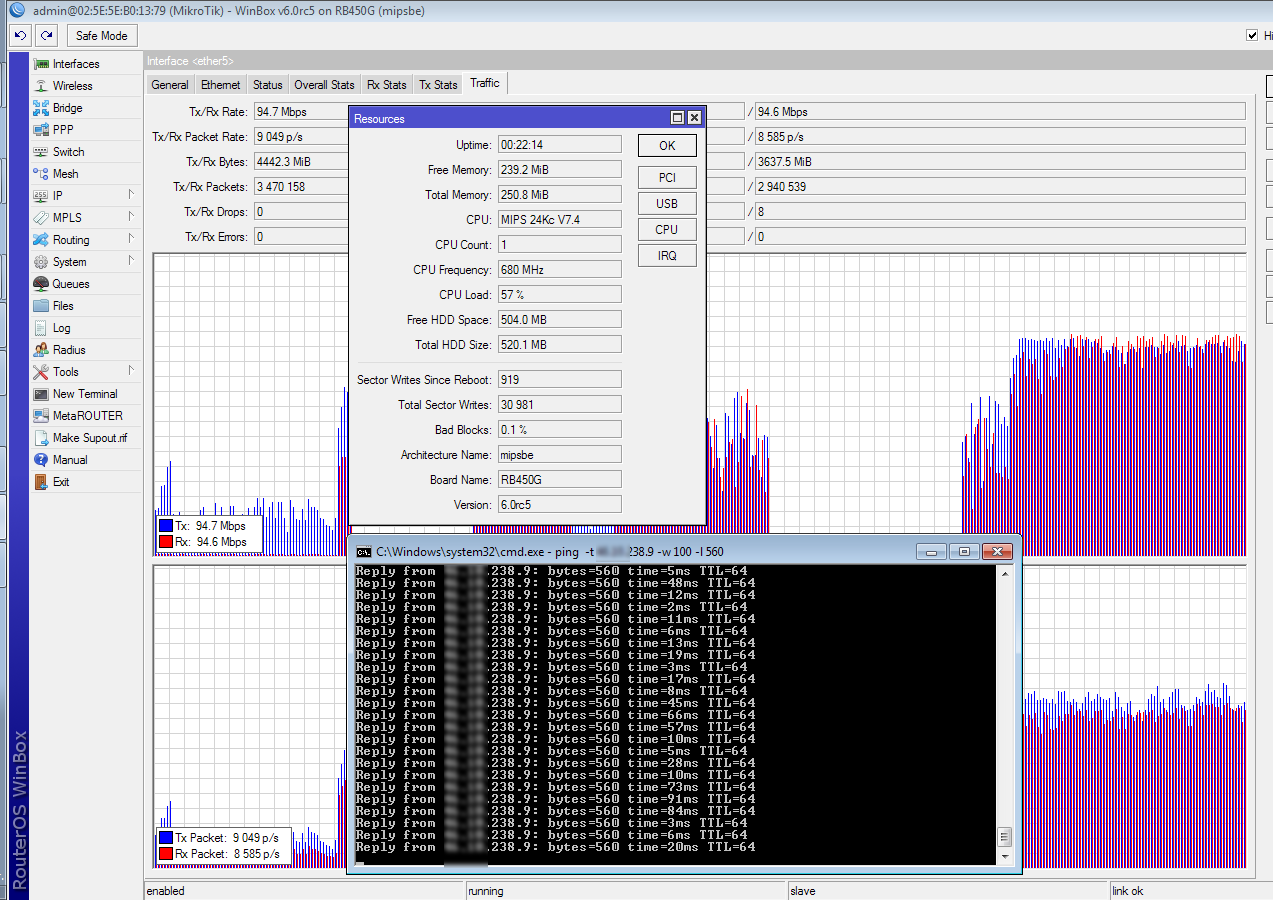Click the Interfaces icon in sidebar

(x=41, y=64)
